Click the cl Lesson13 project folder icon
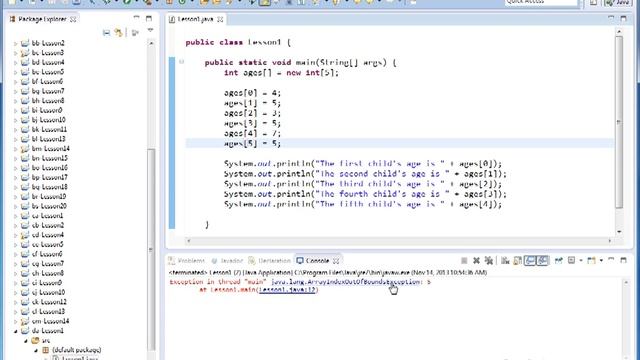Image resolution: width=640 pixels, height=360 pixels. (x=25, y=311)
